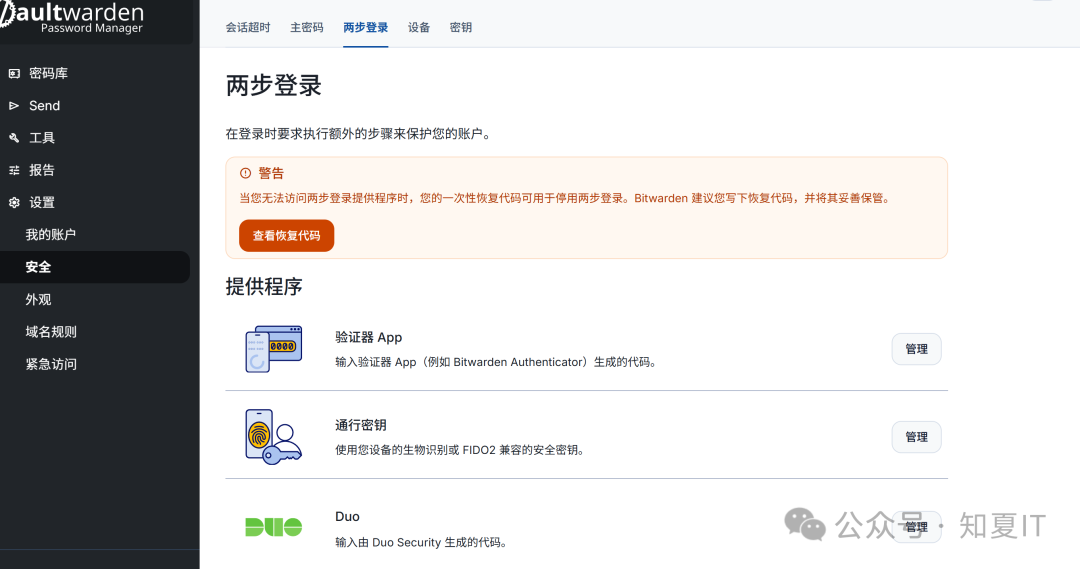Click the warning circle icon beside 警告
Viewport: 1080px width, 569px height.
(245, 173)
